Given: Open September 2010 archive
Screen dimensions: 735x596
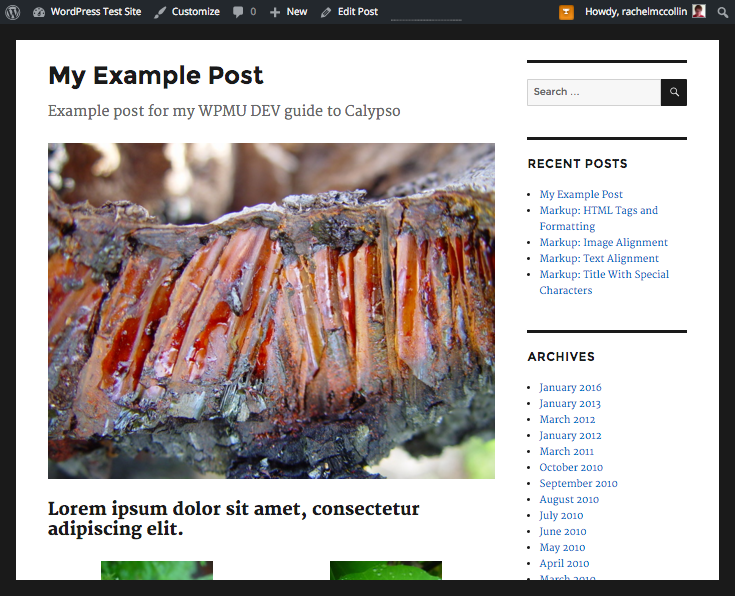Looking at the screenshot, I should [578, 483].
